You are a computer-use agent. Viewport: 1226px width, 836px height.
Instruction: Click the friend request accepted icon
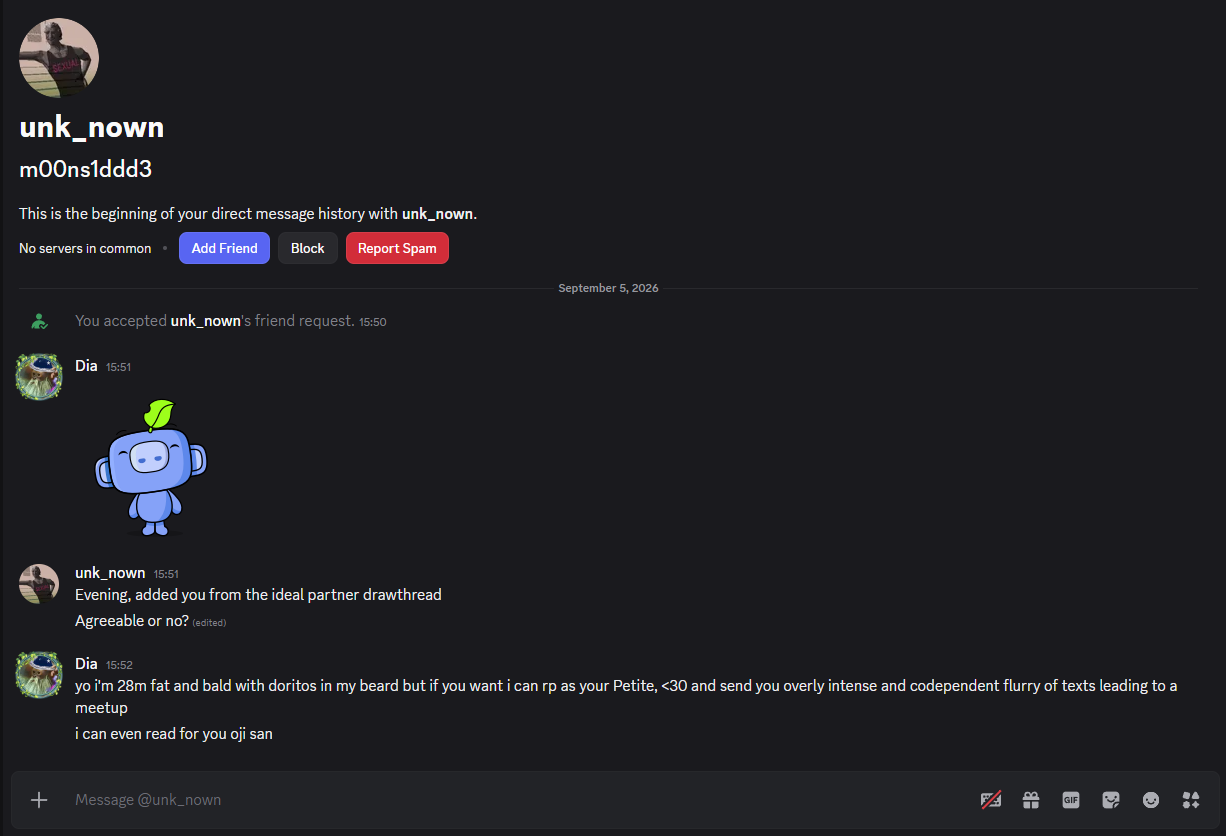click(x=39, y=321)
